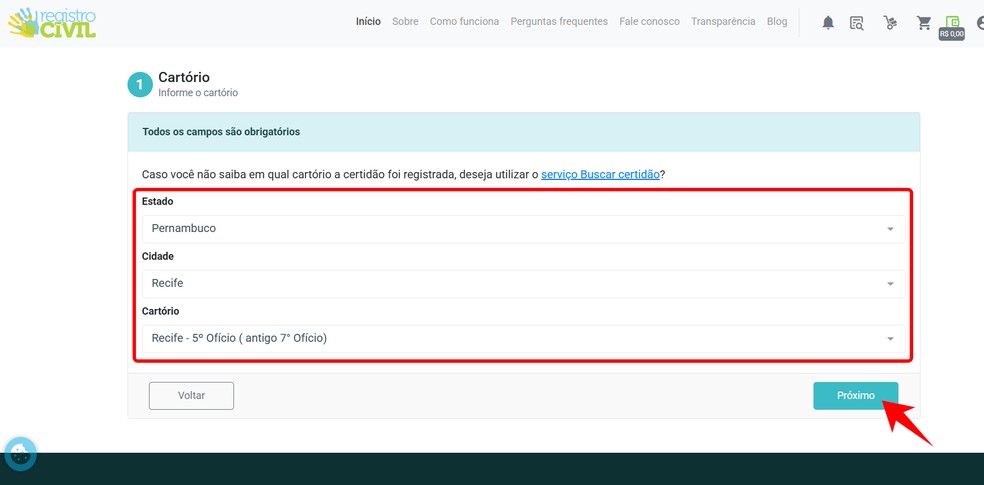Click the Informe o cartório subtitle
Screen dimensions: 984x485
click(198, 93)
